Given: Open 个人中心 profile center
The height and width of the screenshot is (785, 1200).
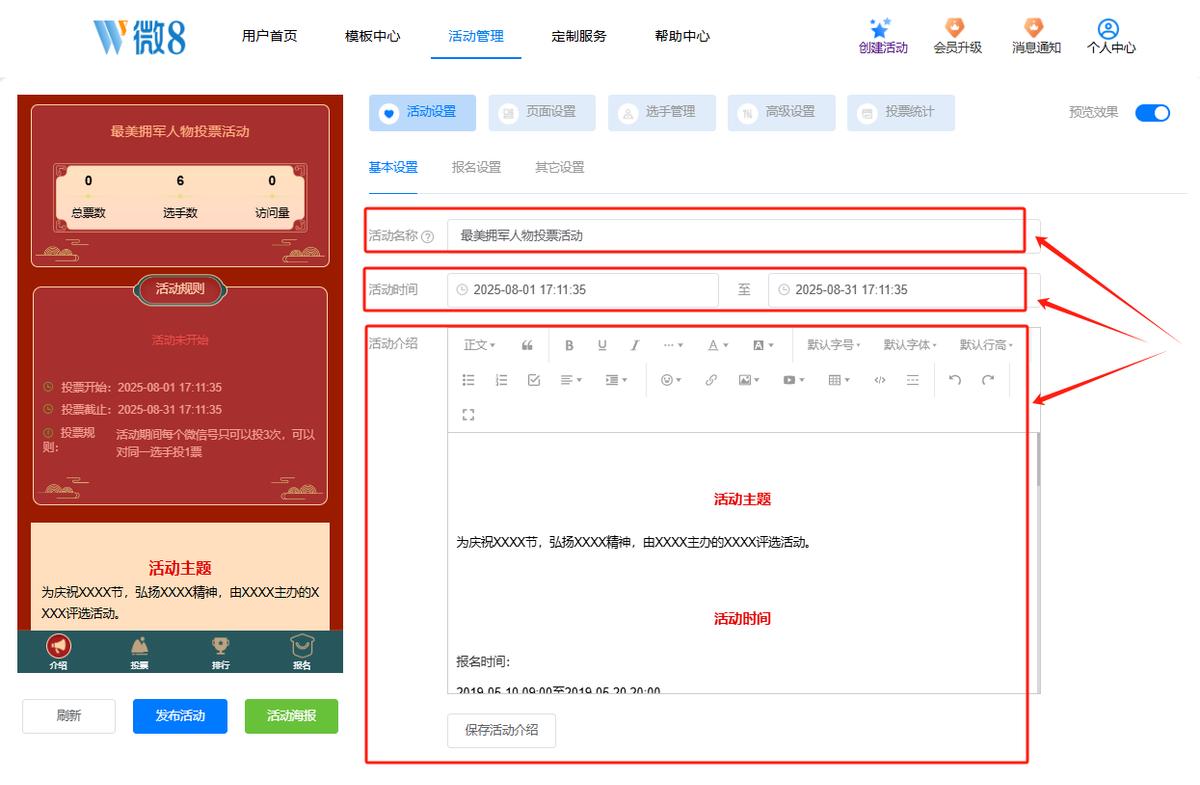Looking at the screenshot, I should [x=1111, y=37].
